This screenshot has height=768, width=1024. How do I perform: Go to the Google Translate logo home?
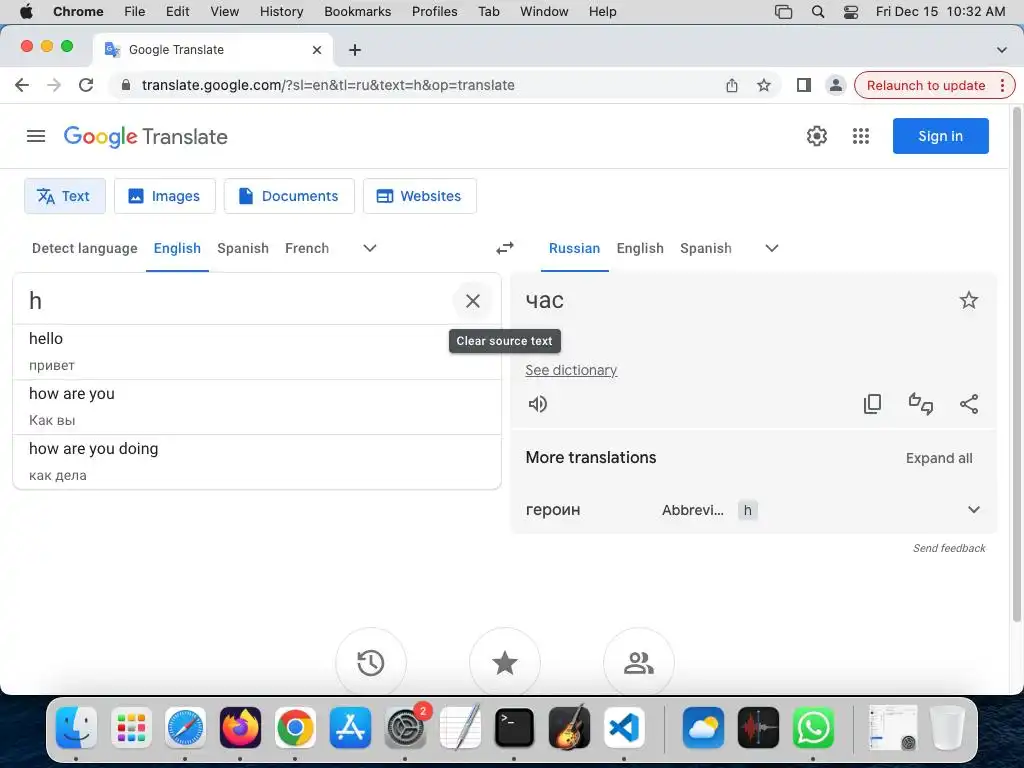[146, 136]
